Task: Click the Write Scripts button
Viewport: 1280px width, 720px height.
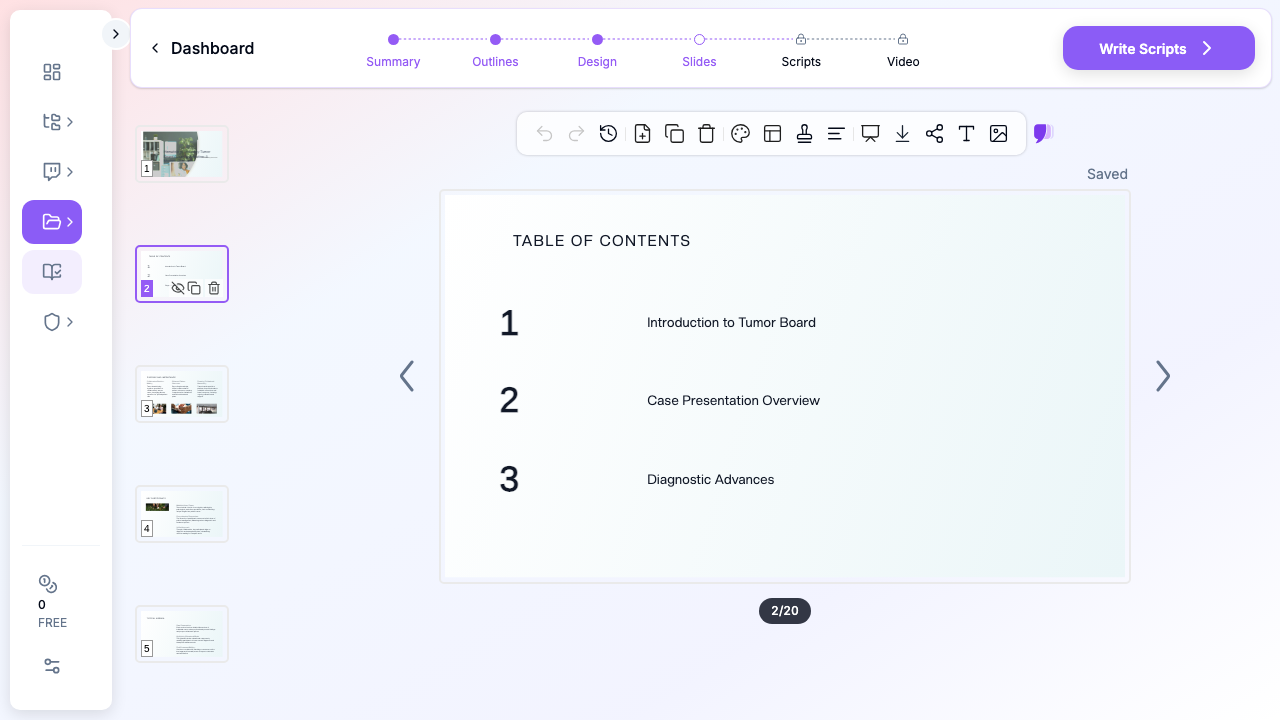Action: (1158, 48)
